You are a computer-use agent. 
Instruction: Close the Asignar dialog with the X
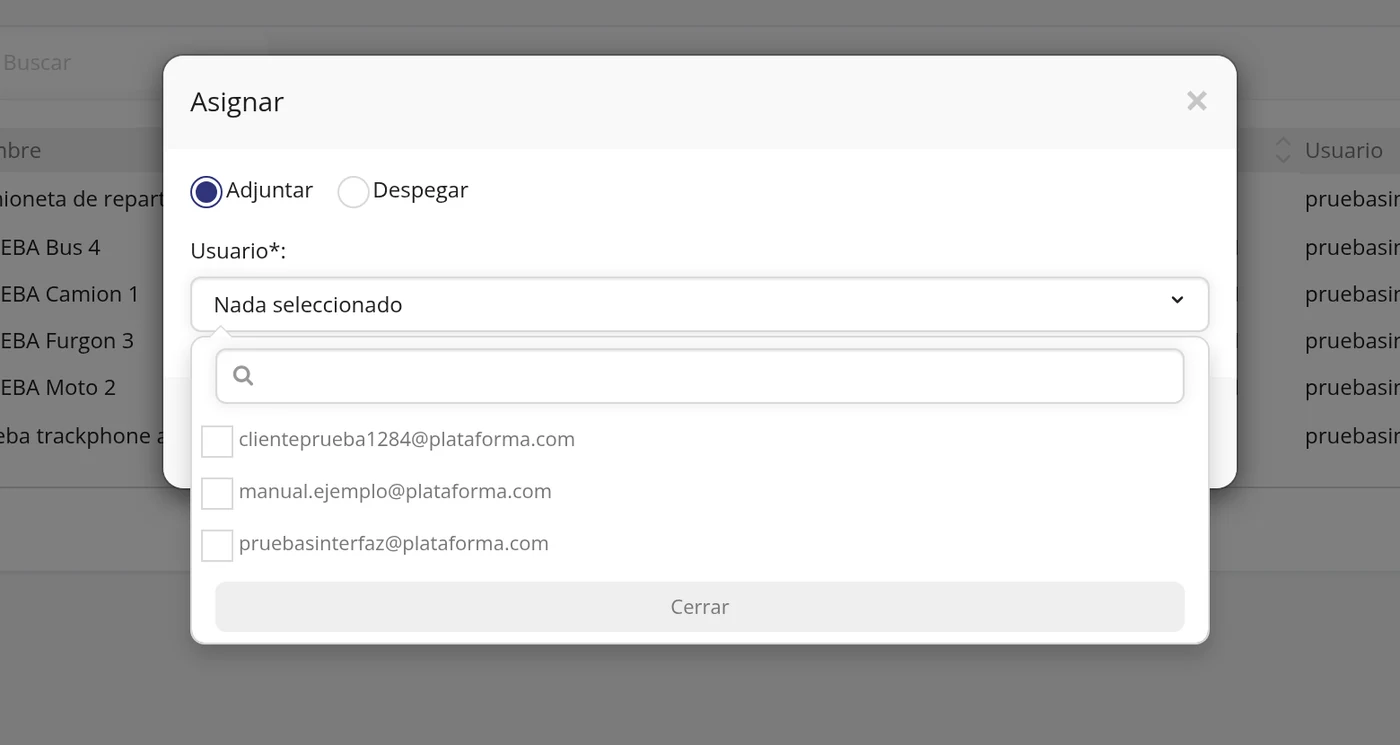coord(1196,101)
